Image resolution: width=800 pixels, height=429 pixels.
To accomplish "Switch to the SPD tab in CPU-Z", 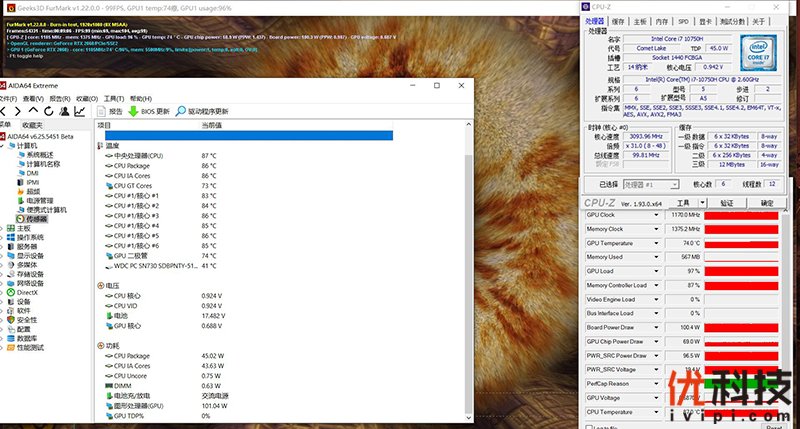I will click(683, 20).
